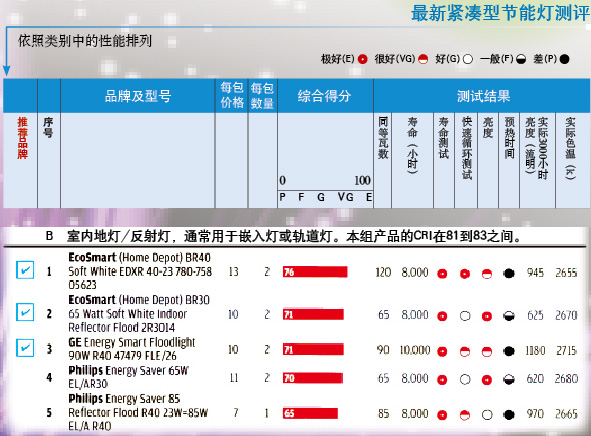Click the 快速循环测试 sub-header
Screen dimensions: 591x436
coord(467,148)
